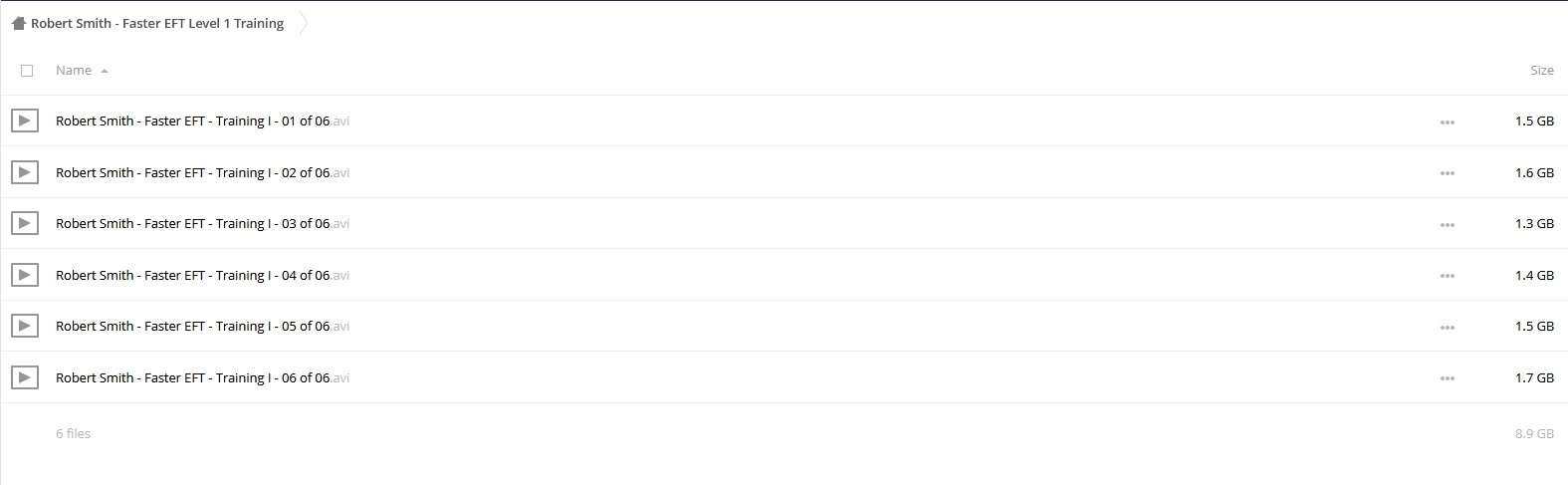1568x485 pixels.
Task: Click the video icon for Training I 05 of 06
Action: coord(25,326)
